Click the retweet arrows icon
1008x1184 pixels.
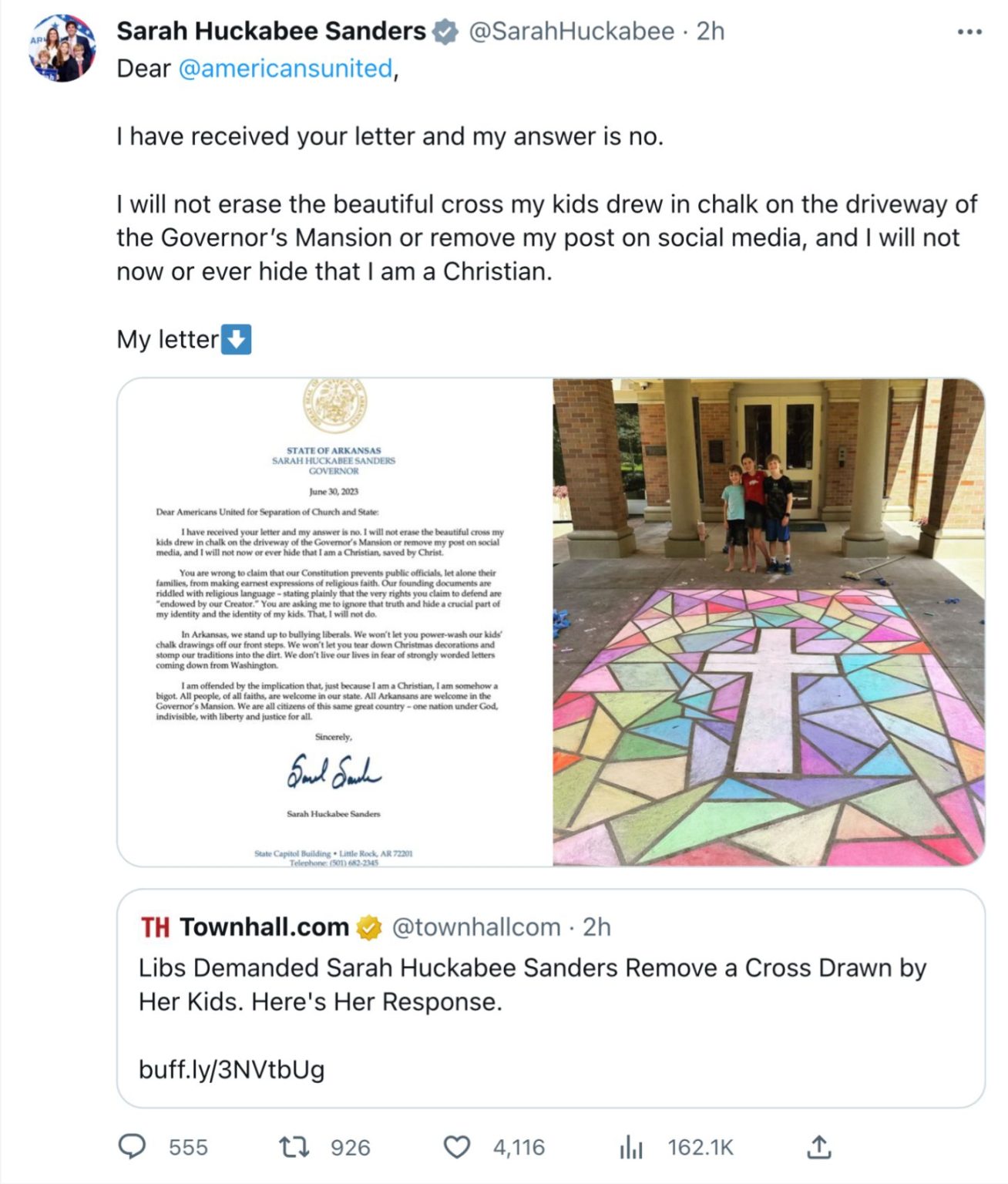point(294,1147)
